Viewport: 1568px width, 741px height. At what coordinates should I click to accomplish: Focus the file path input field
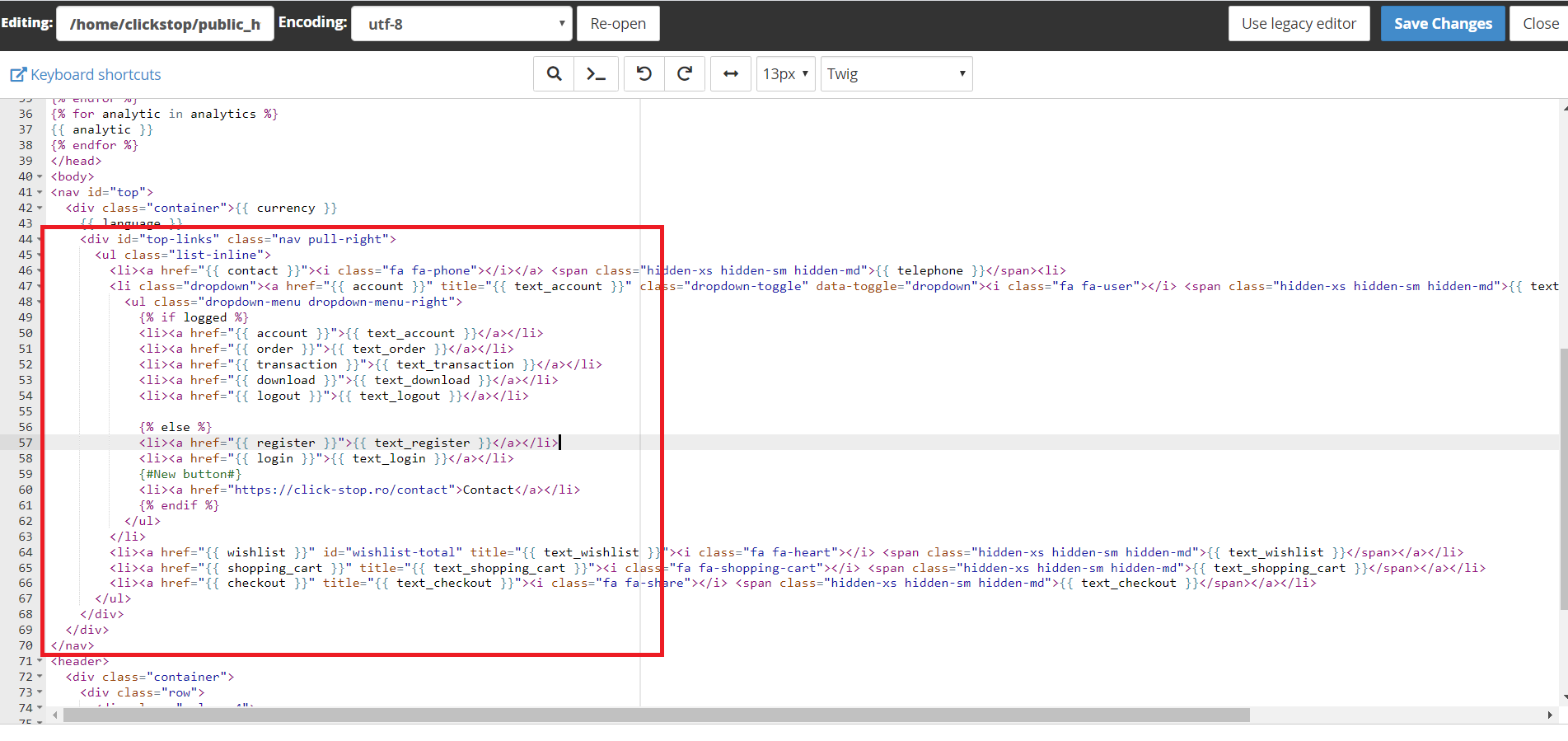coord(165,24)
